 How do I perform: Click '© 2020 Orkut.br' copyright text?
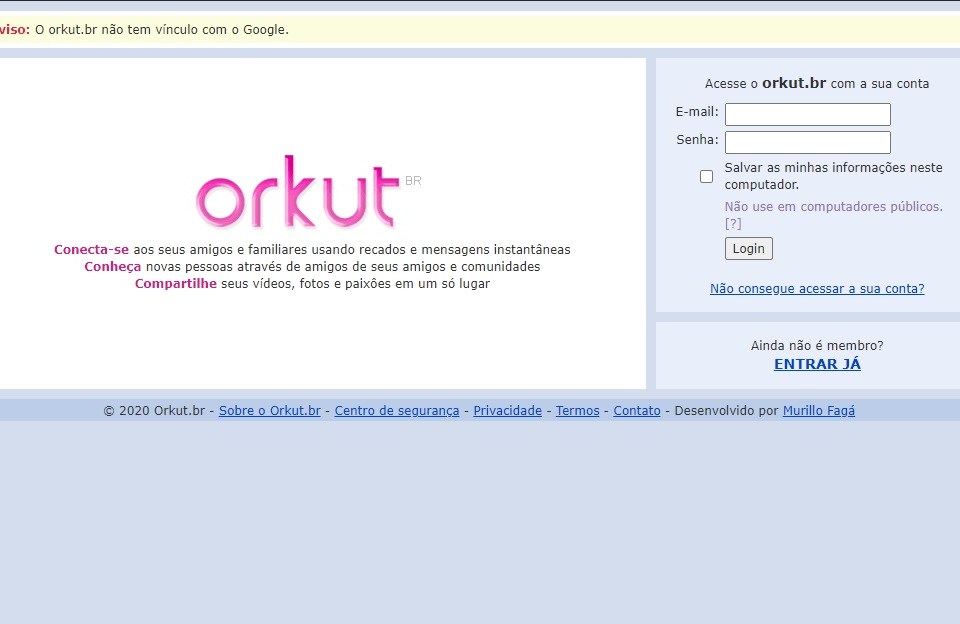point(154,410)
